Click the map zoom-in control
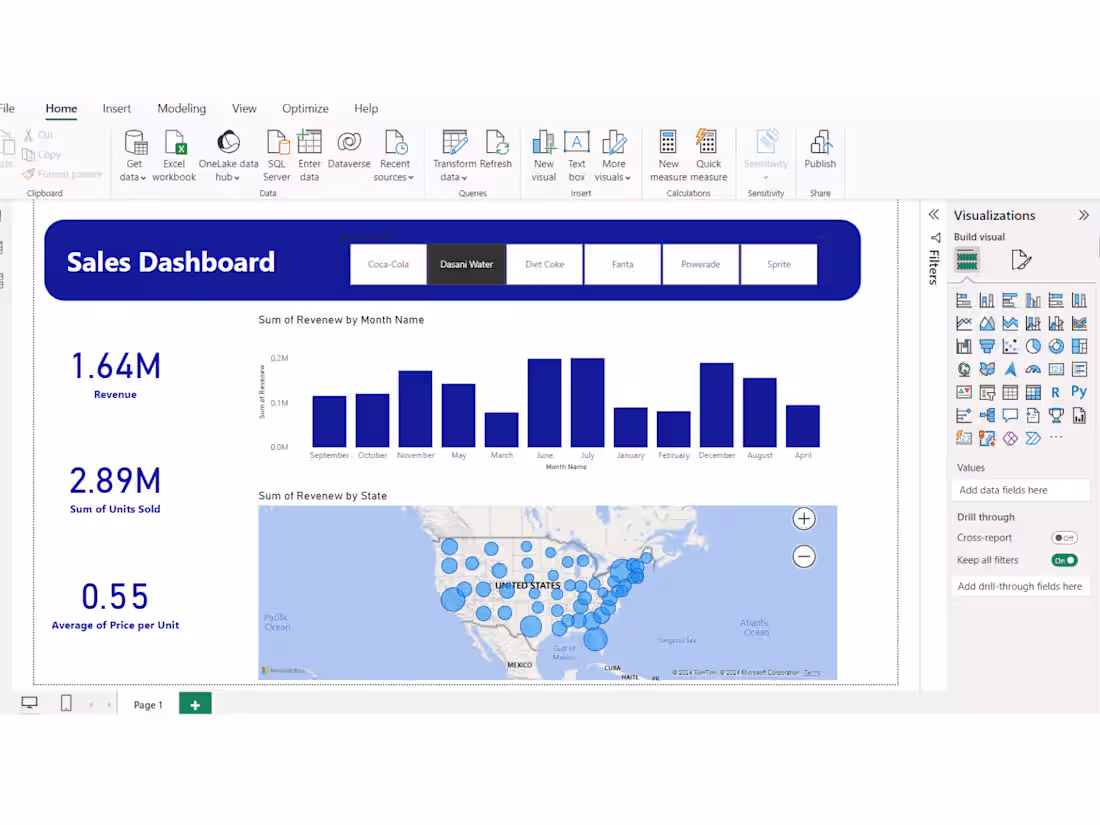This screenshot has width=1100, height=825. click(804, 518)
